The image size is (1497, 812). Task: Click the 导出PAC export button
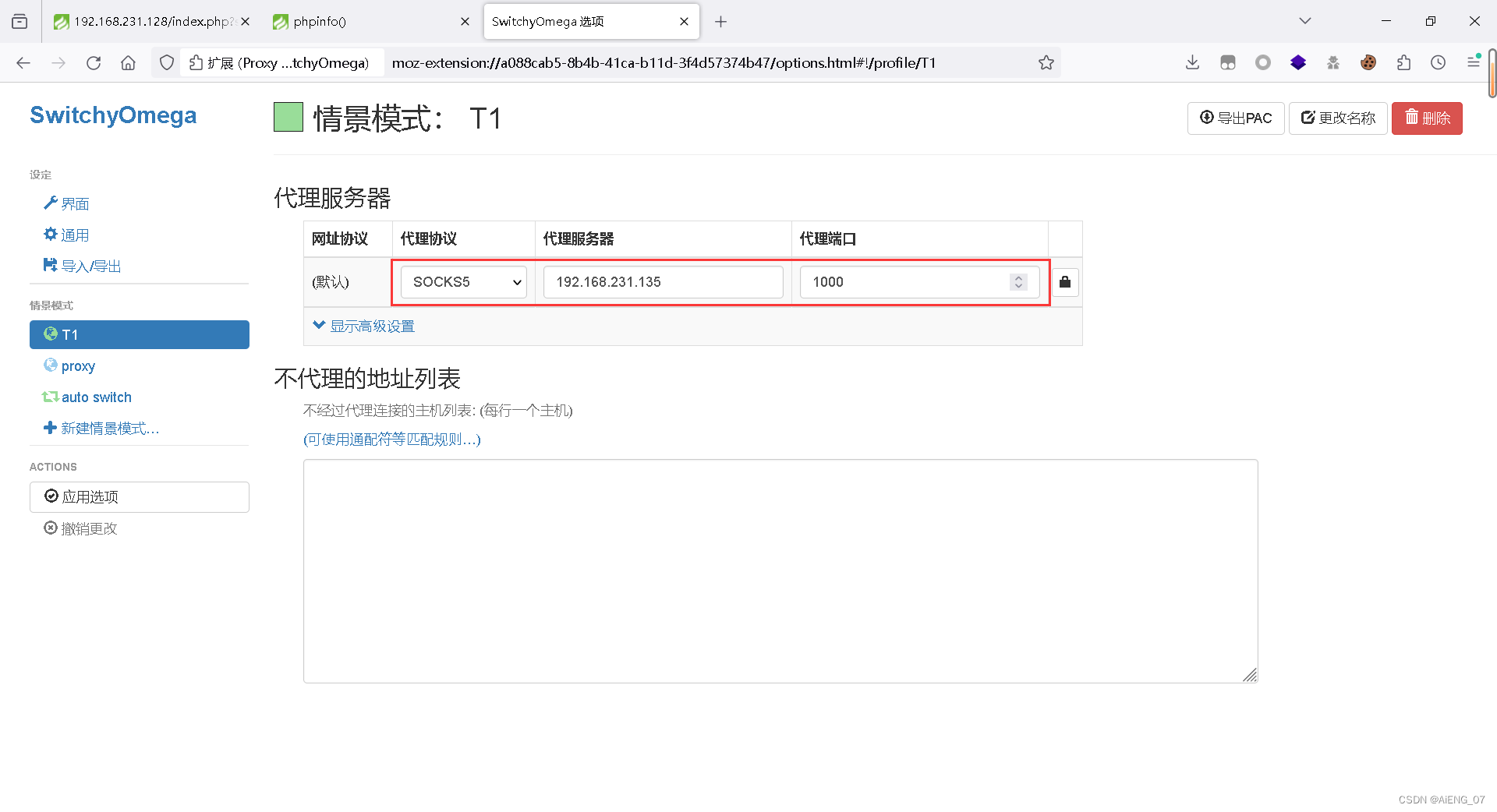(1236, 118)
